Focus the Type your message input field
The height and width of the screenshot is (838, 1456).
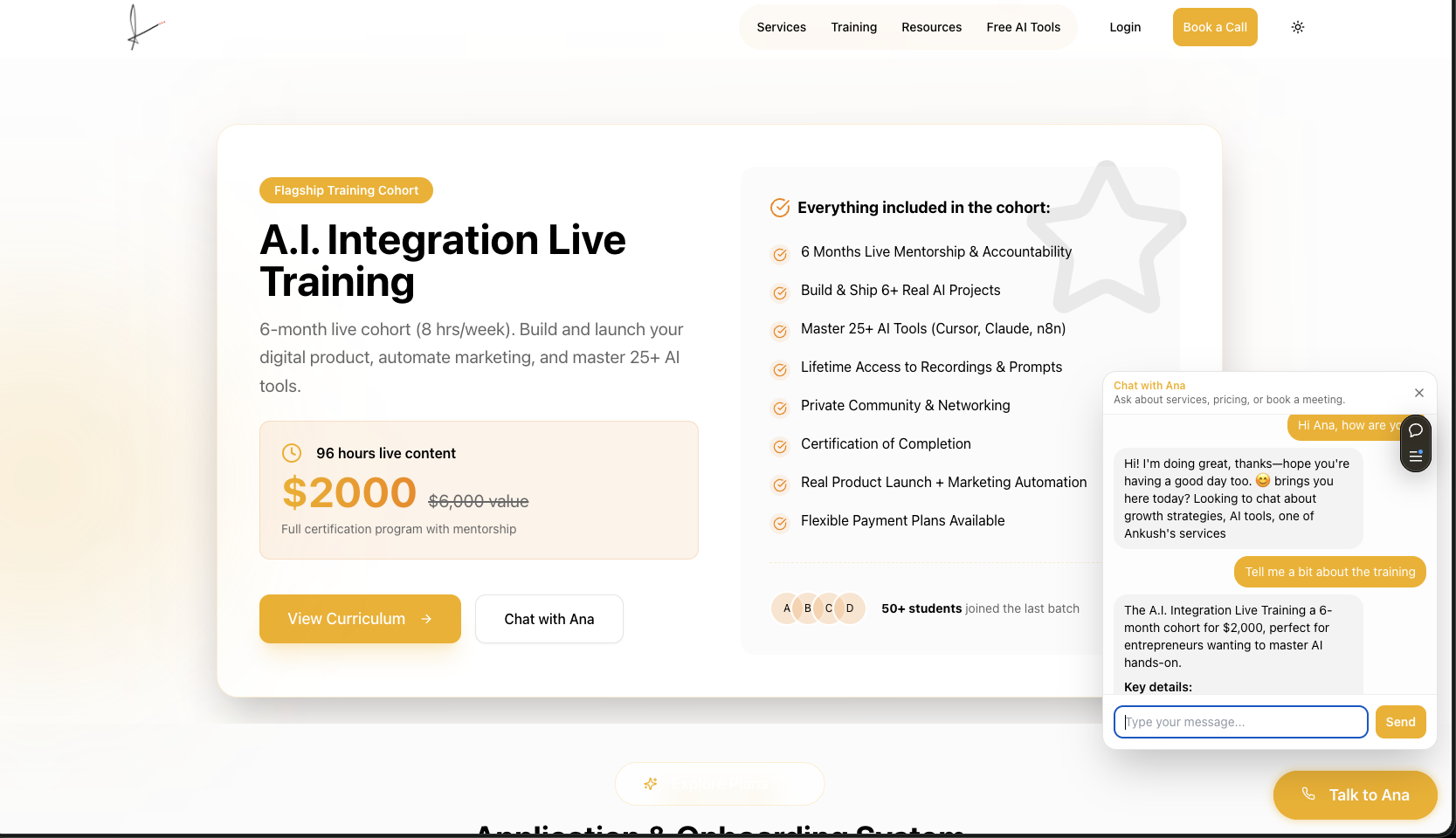tap(1240, 722)
